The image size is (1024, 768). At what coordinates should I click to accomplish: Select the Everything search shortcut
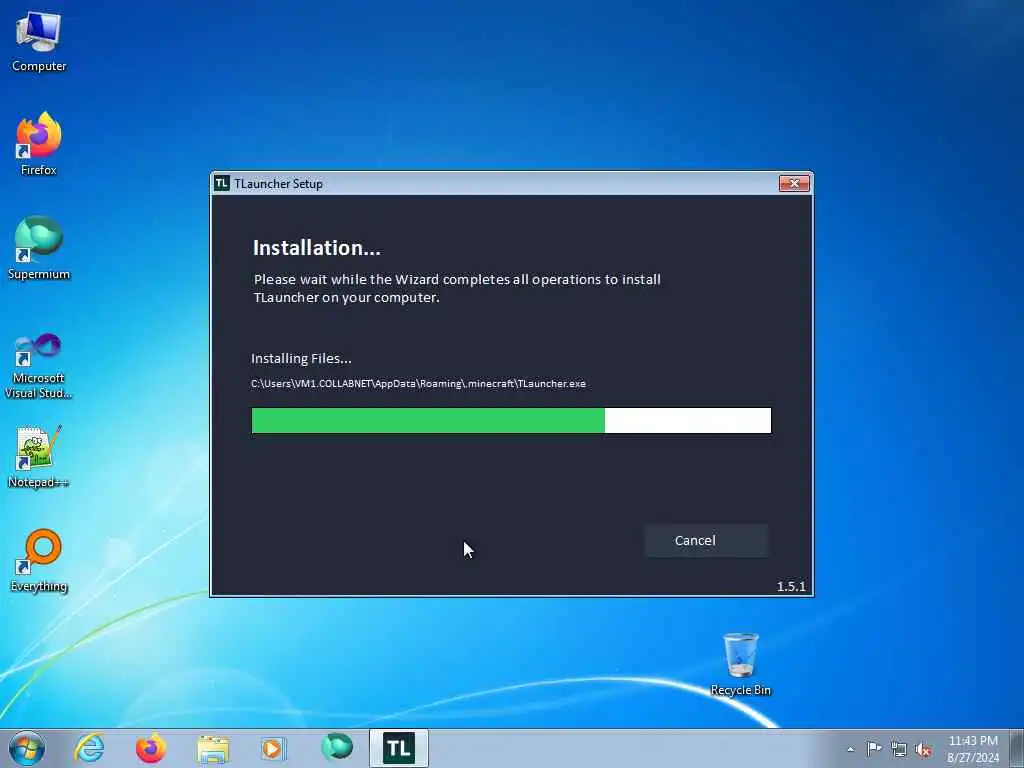coord(39,560)
